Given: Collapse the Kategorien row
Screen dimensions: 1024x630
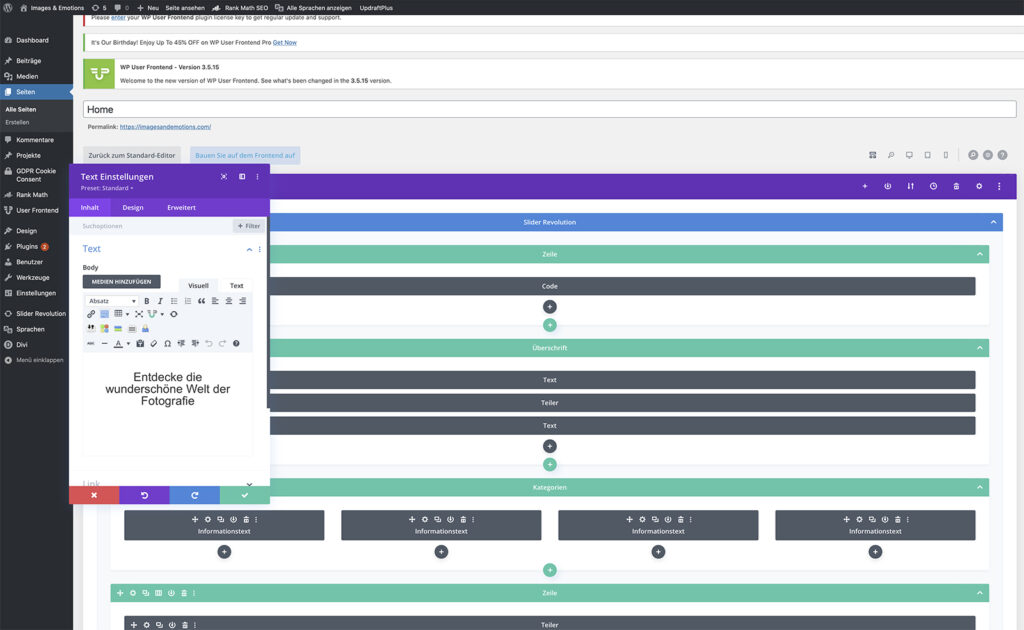Looking at the screenshot, I should 980,488.
